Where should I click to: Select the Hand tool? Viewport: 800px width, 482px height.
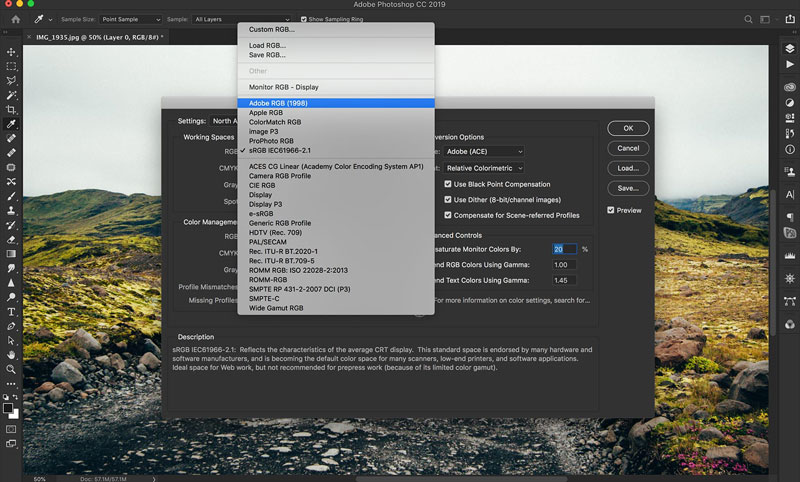click(11, 354)
